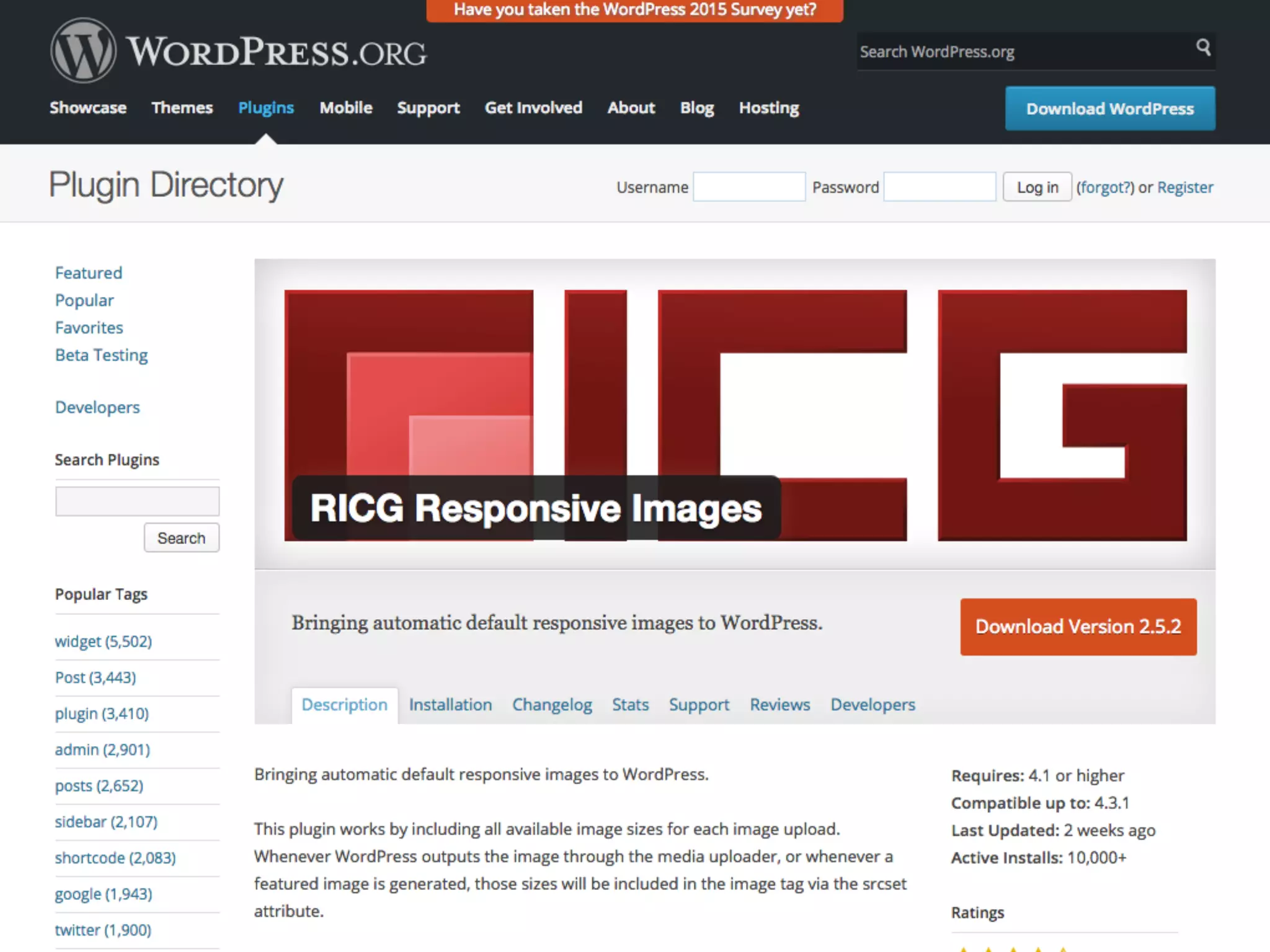Click the Search plugins button

pyautogui.click(x=181, y=538)
